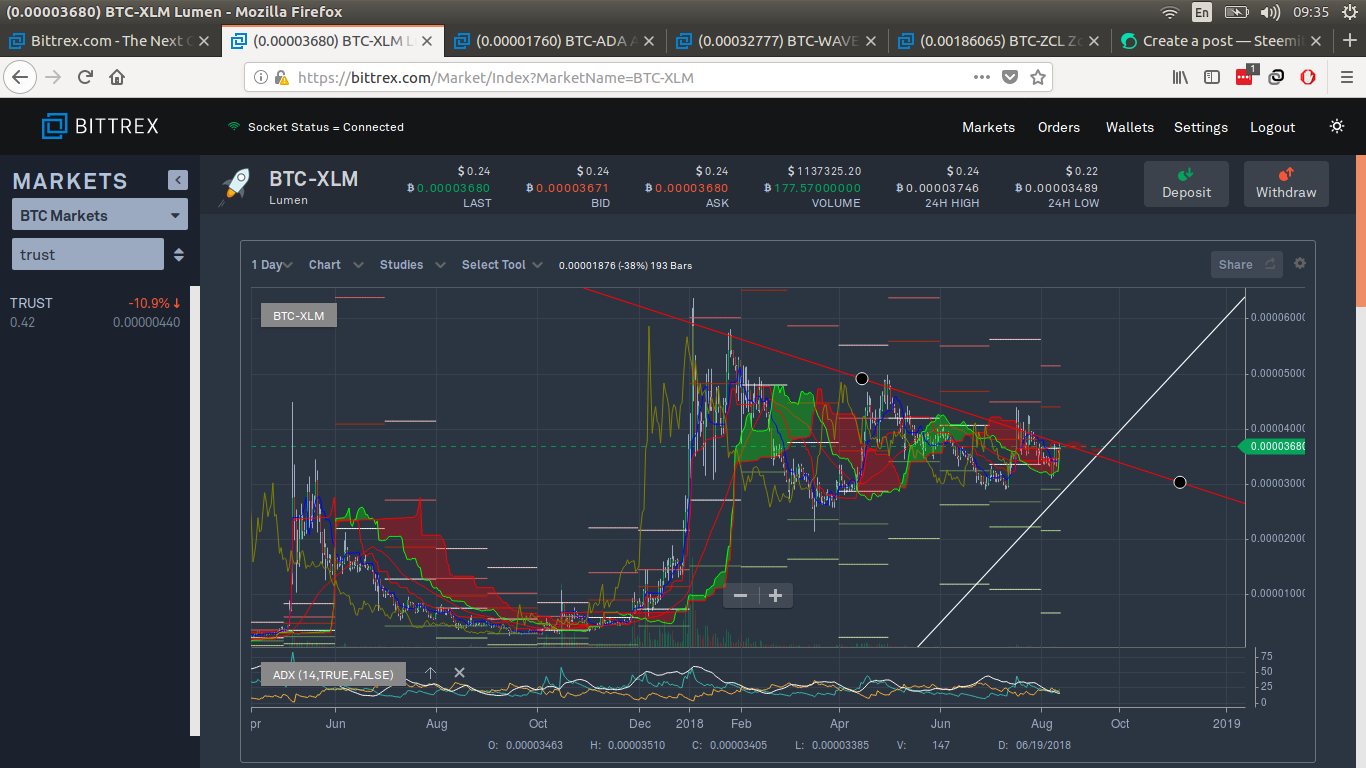Image resolution: width=1366 pixels, height=768 pixels.
Task: Open the BTC Markets dropdown
Action: [100, 215]
